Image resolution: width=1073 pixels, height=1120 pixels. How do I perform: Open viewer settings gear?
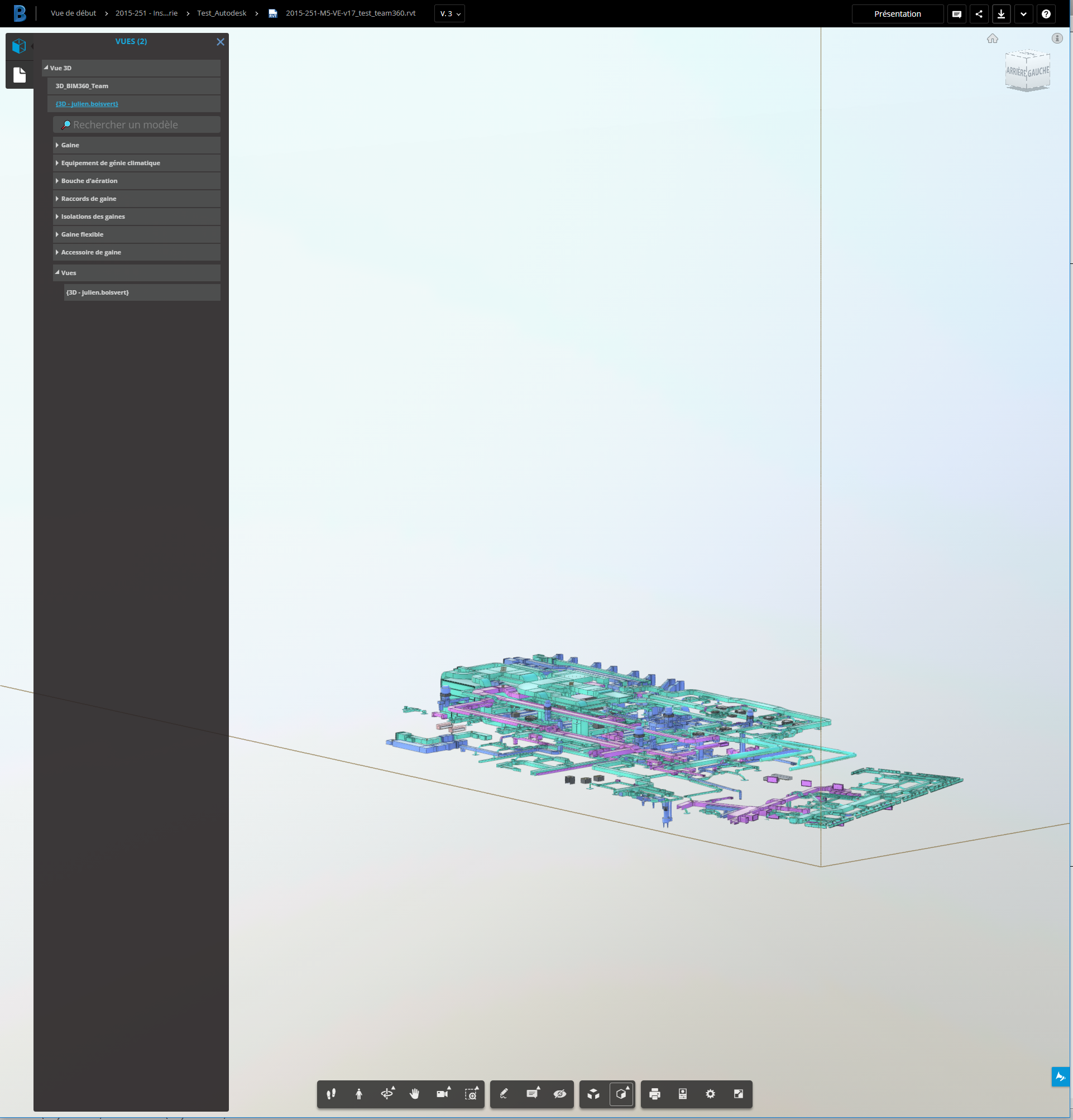pos(710,1094)
